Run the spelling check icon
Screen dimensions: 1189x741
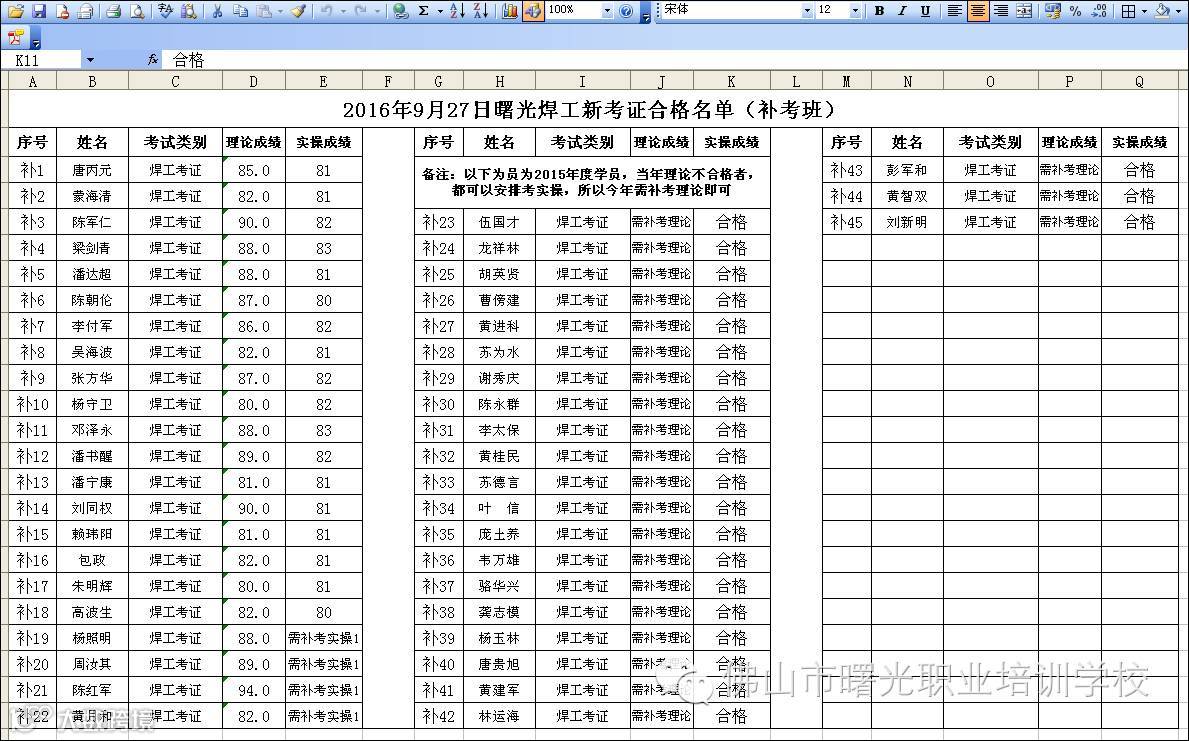[165, 11]
